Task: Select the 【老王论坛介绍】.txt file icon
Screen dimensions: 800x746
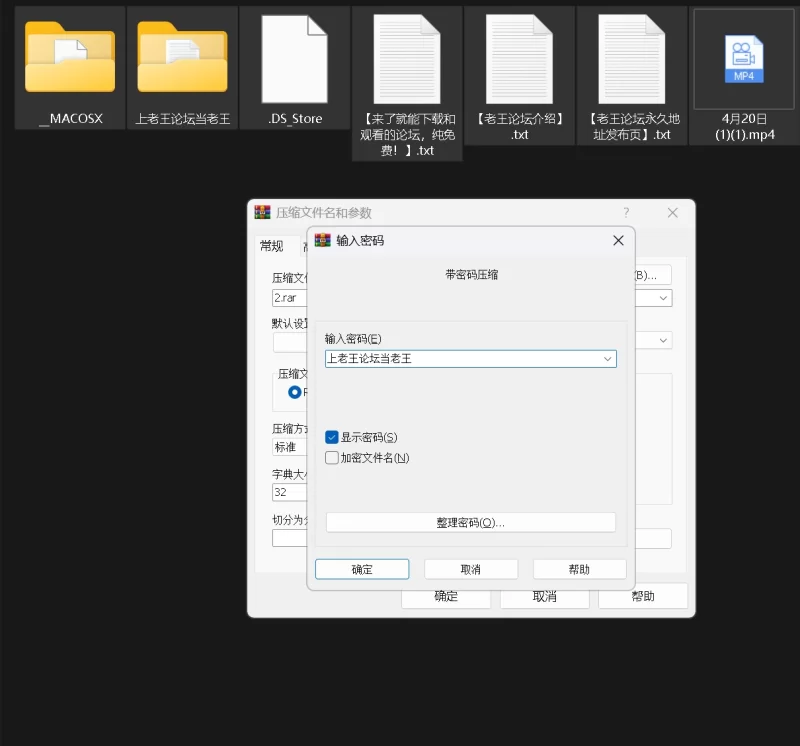Action: click(519, 59)
